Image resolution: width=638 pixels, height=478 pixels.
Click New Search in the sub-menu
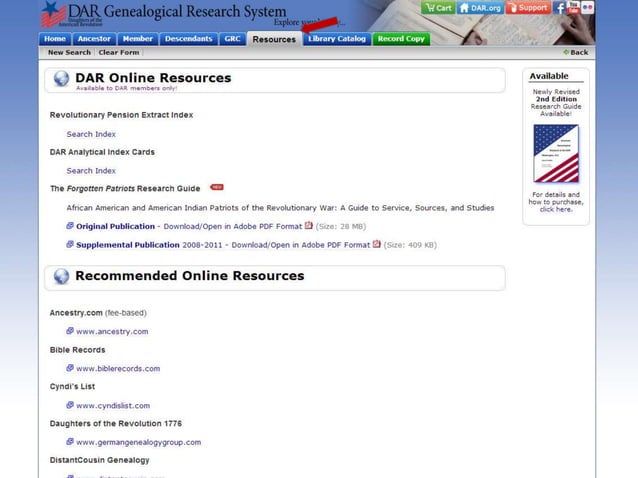coord(69,52)
